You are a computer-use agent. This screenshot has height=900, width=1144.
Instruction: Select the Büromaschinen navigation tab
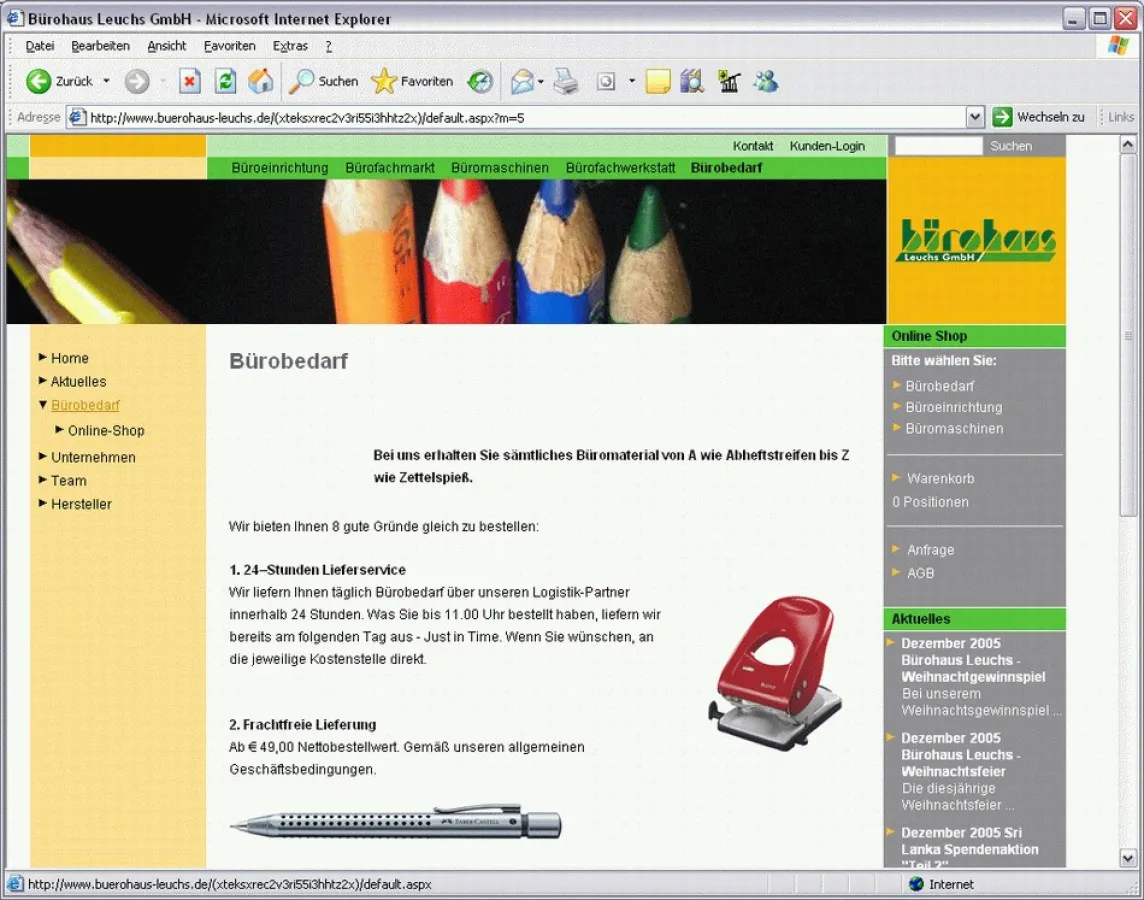(499, 168)
